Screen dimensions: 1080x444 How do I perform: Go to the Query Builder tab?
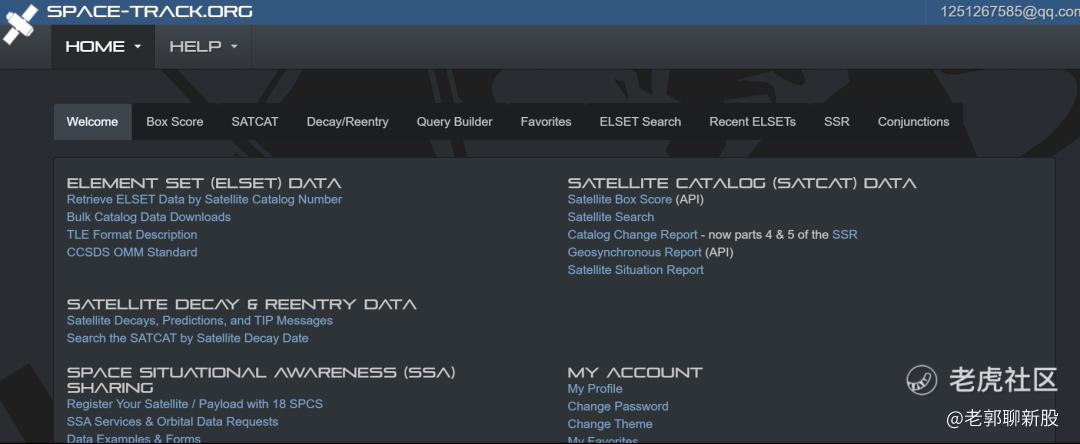[454, 122]
